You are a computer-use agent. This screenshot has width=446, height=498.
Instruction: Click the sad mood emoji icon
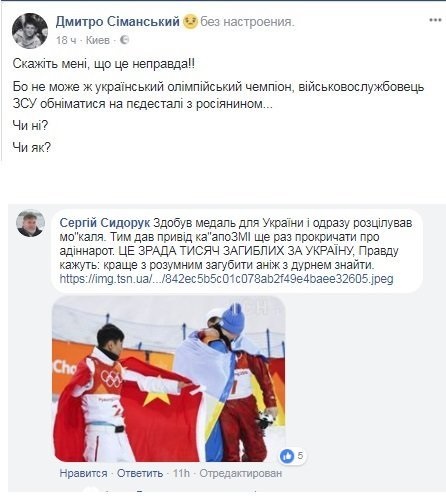coord(190,22)
